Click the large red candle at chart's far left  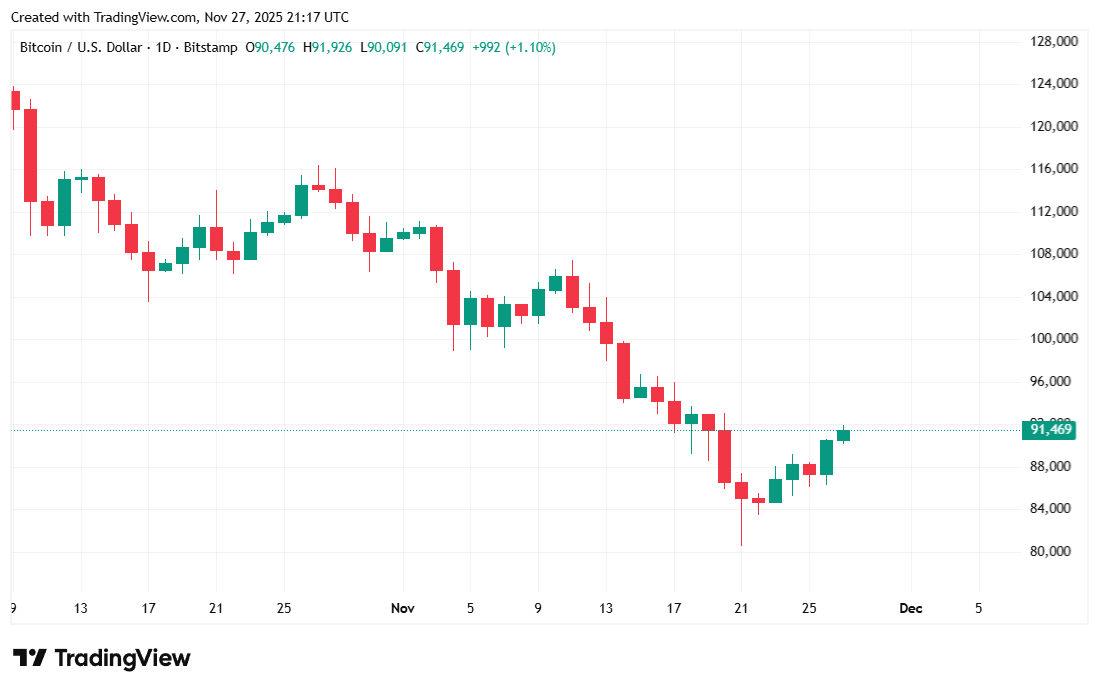click(30, 155)
